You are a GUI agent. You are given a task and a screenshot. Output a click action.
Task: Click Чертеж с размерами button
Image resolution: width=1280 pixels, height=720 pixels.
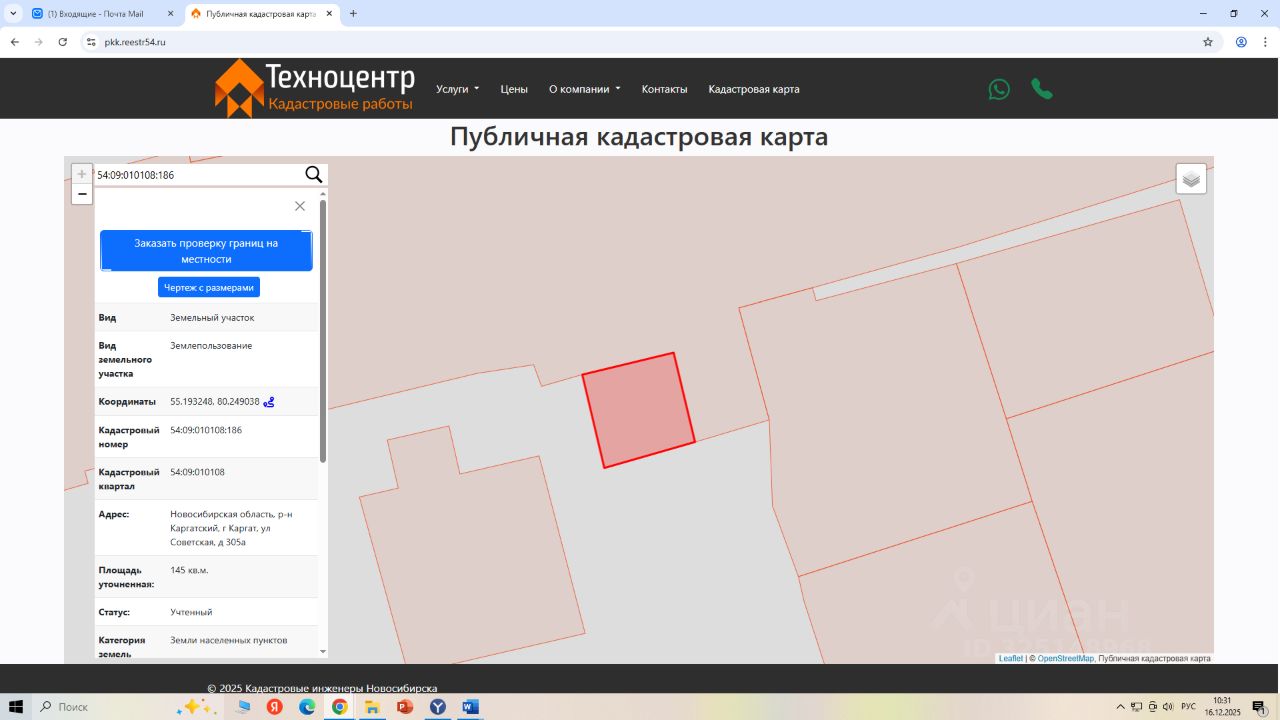tap(209, 287)
